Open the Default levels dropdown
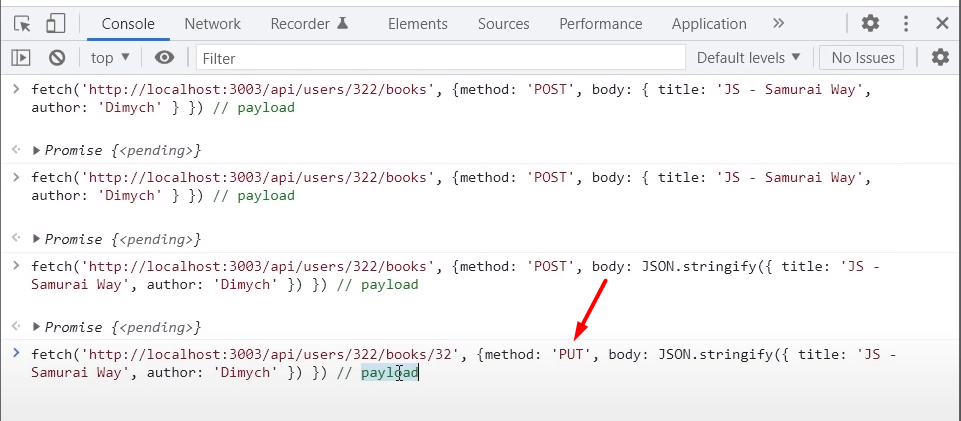961x421 pixels. pyautogui.click(x=749, y=58)
